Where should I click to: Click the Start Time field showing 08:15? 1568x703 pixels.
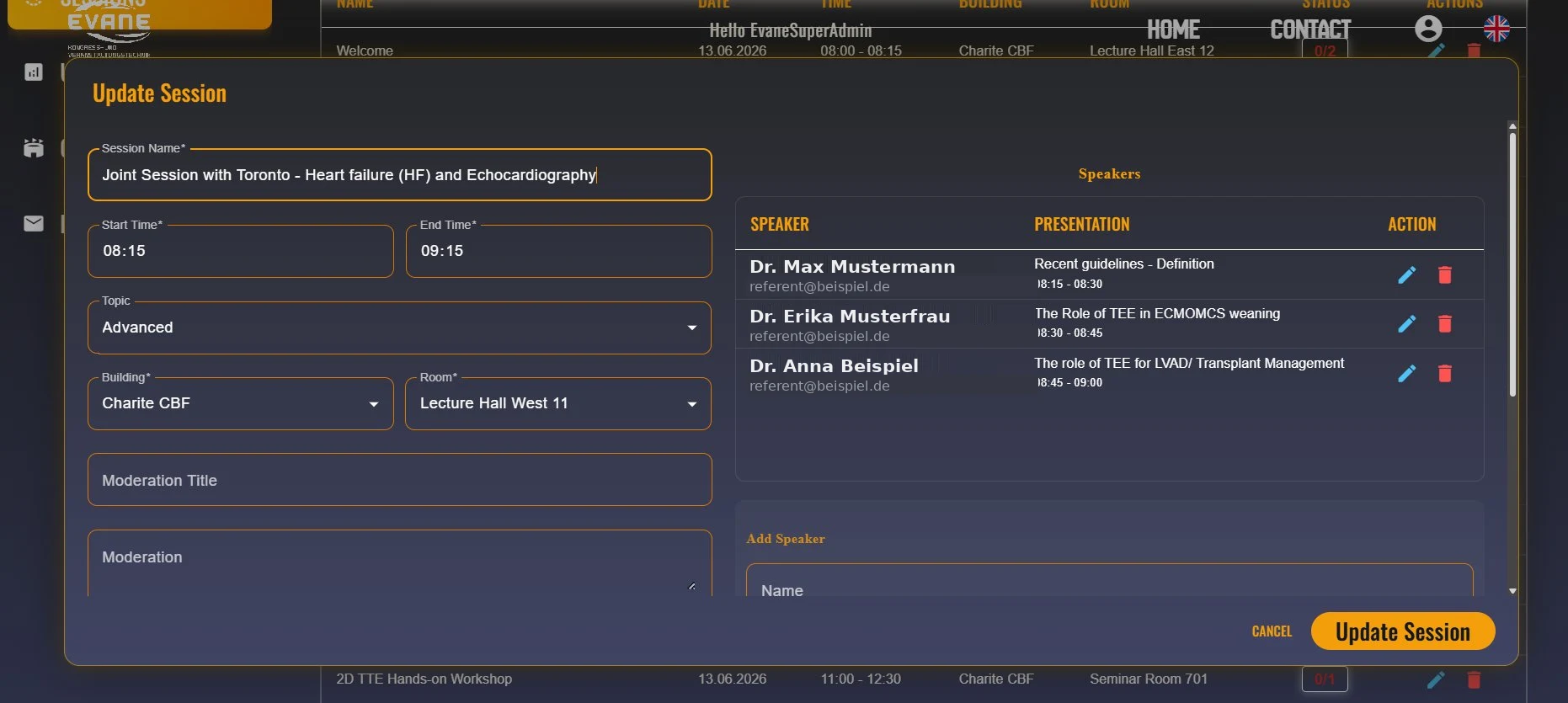pos(241,251)
